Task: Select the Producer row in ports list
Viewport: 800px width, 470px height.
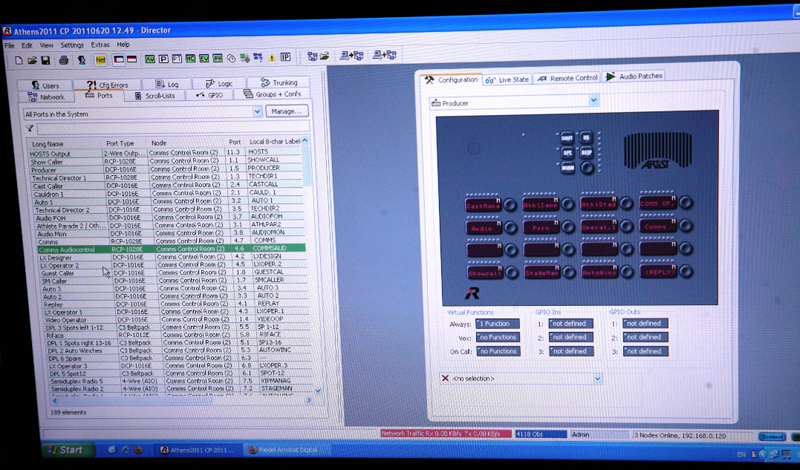Action: [x=166, y=169]
